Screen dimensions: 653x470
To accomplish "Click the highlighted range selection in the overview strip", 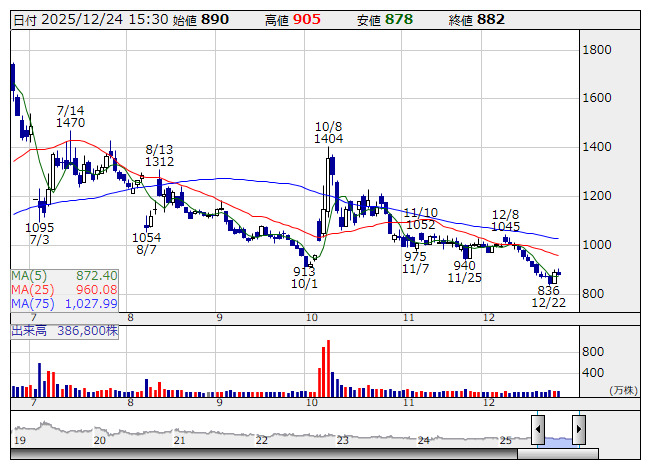I will (x=558, y=441).
